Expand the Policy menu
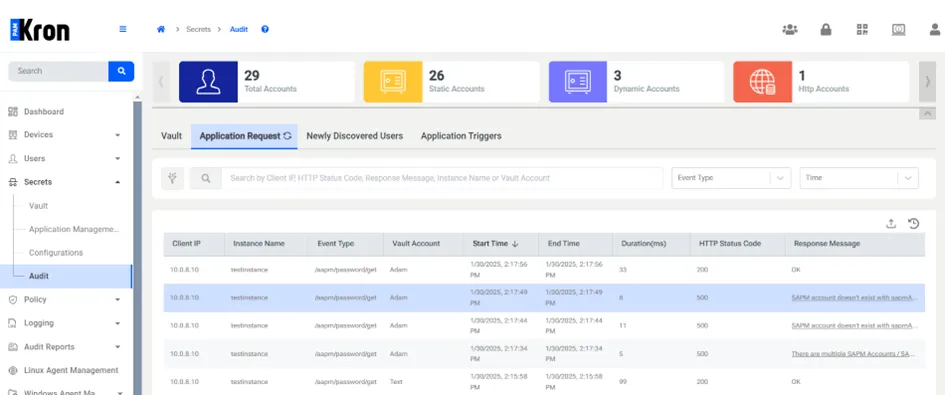The width and height of the screenshot is (945, 395). click(118, 300)
